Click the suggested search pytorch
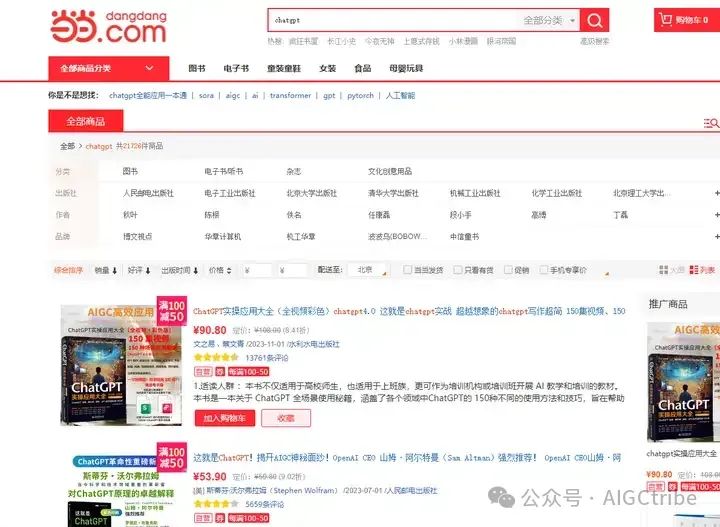 tap(360, 95)
